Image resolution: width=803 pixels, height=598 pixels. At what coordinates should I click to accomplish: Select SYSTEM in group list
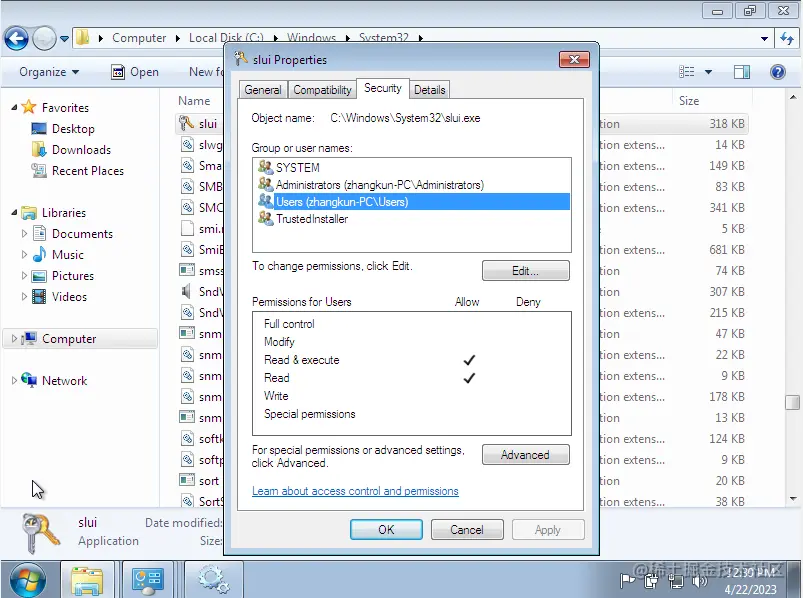[413, 167]
